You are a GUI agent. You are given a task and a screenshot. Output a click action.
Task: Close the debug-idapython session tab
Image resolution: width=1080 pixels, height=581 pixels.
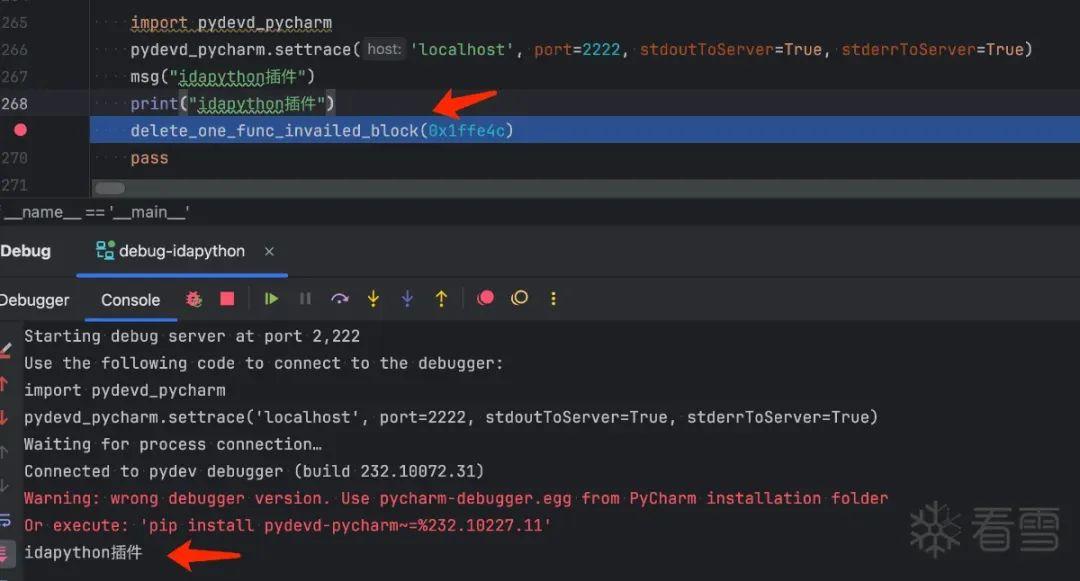pos(268,252)
